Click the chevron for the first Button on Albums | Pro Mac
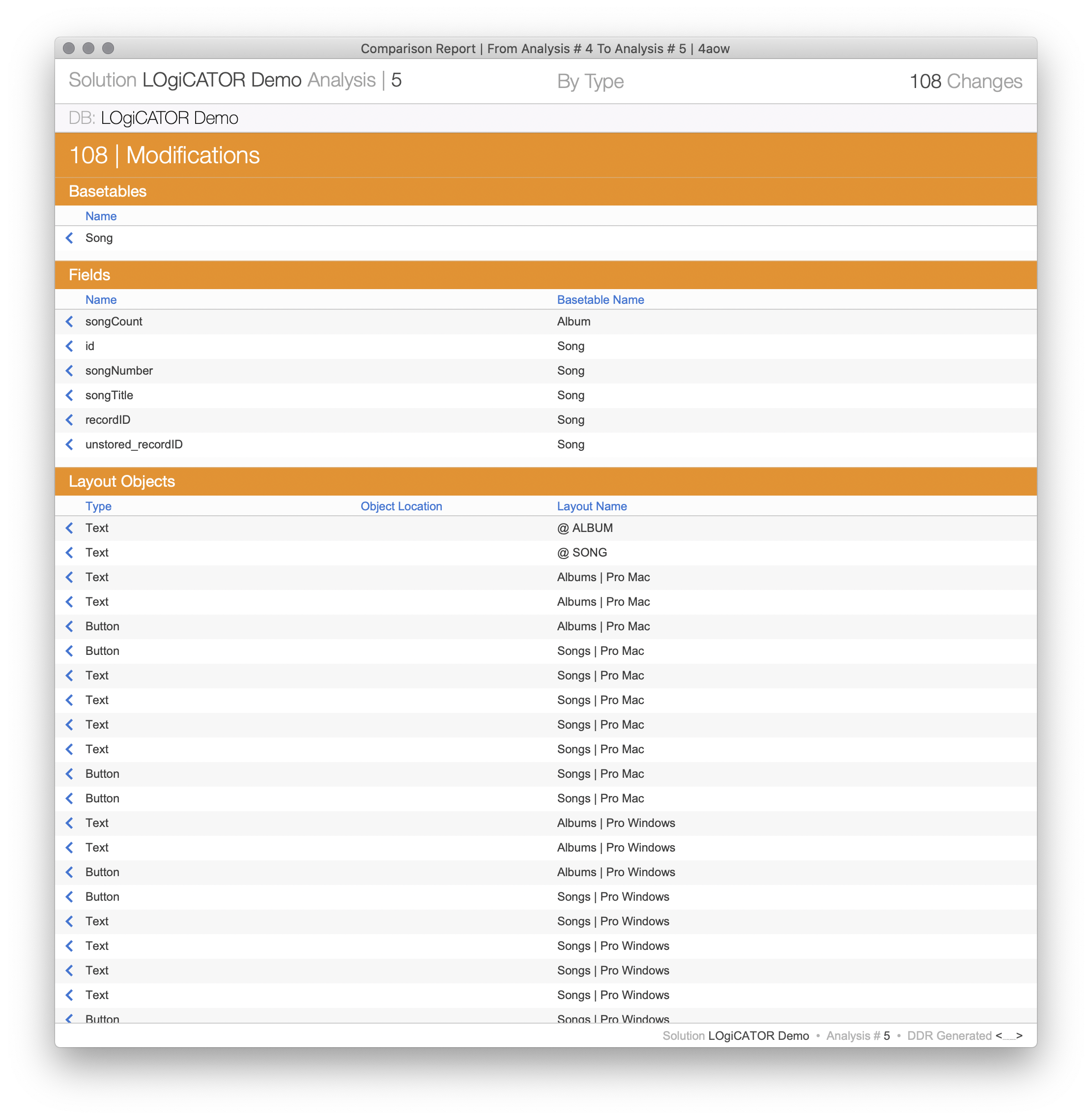This screenshot has width=1092, height=1120. (70, 626)
